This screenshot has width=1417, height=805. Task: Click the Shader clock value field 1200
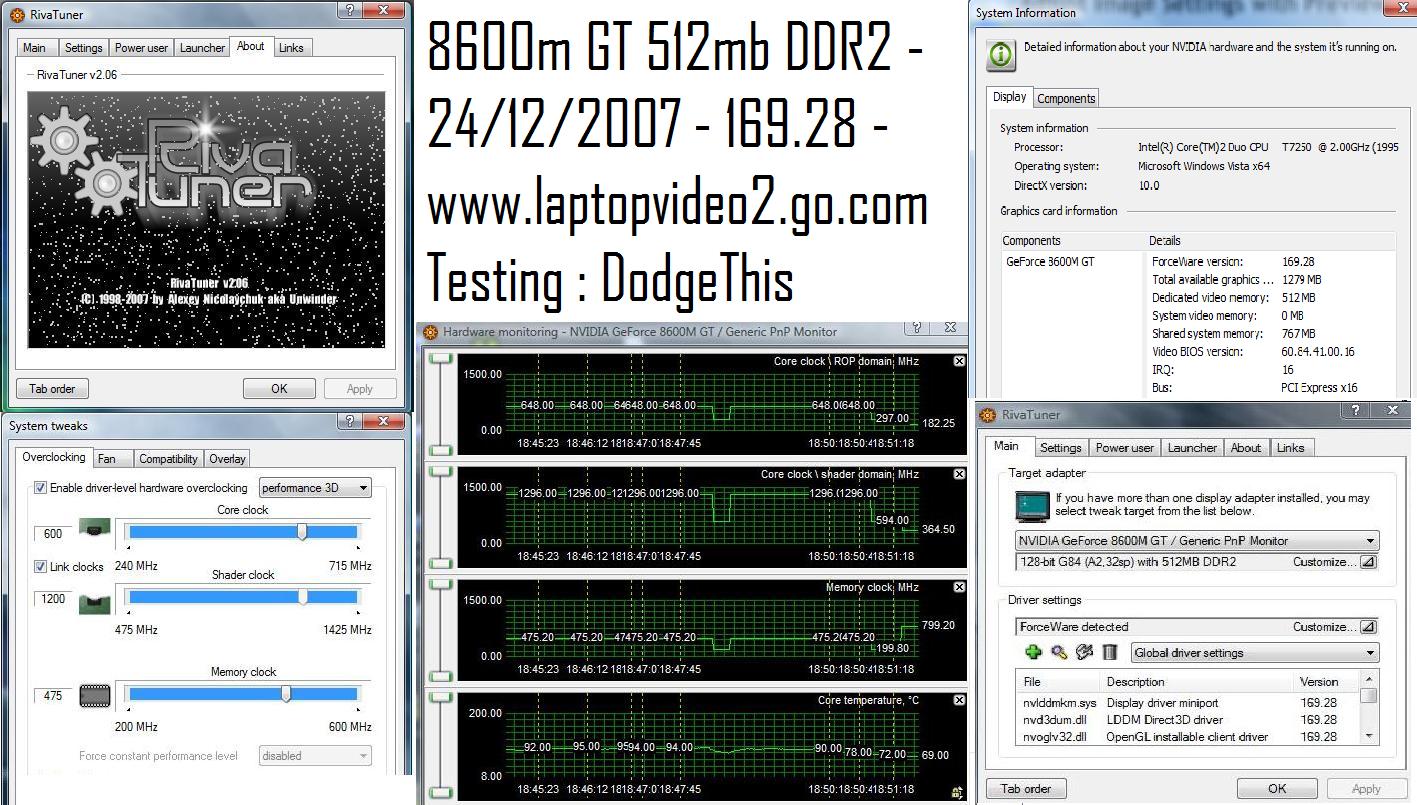point(53,598)
